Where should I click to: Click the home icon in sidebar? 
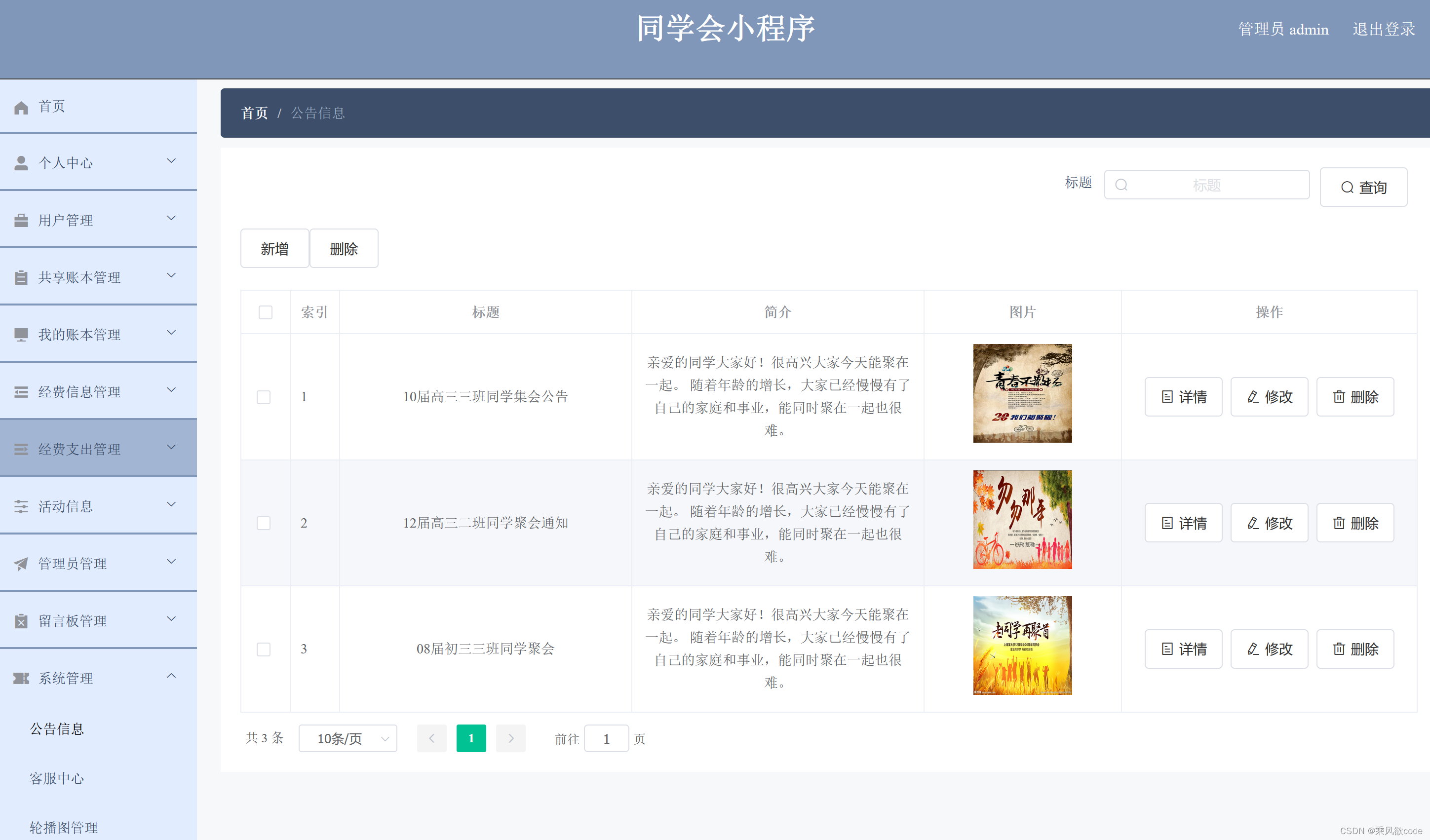pos(21,107)
